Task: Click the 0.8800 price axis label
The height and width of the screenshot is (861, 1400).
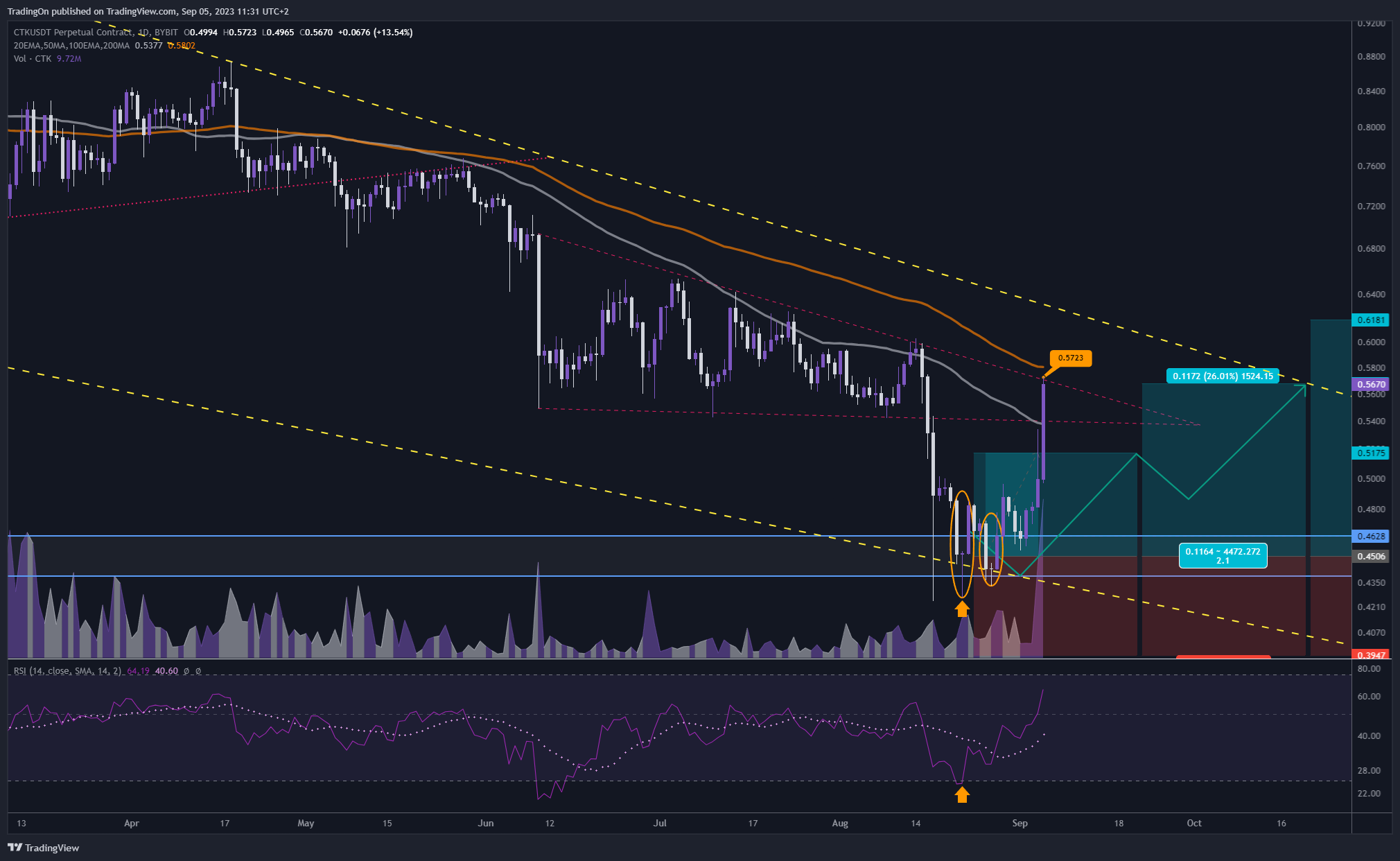Action: pyautogui.click(x=1371, y=57)
